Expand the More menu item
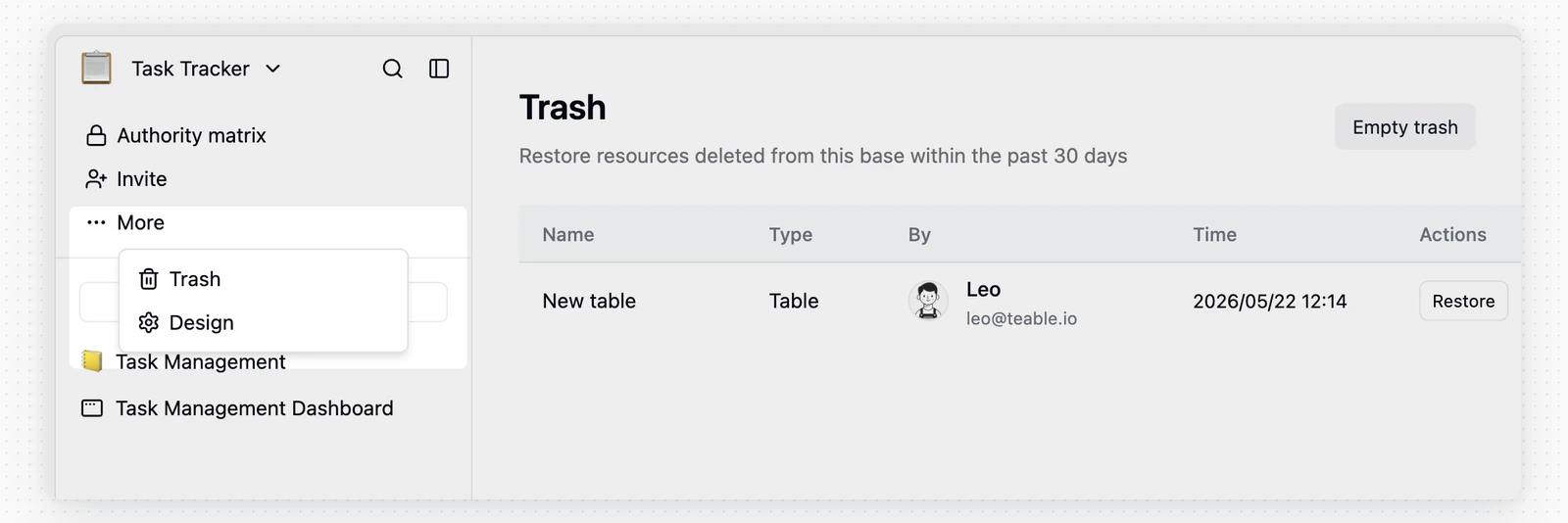Screen dimensions: 1568x523 tap(268, 222)
